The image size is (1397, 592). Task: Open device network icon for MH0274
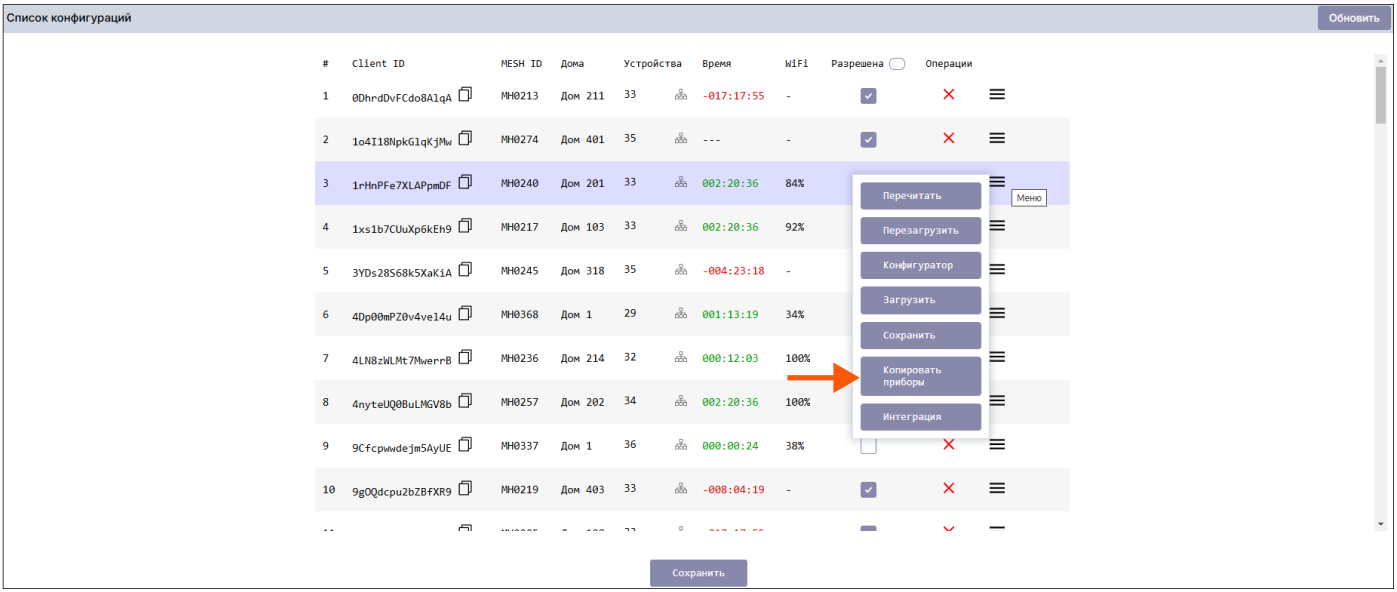tap(681, 139)
